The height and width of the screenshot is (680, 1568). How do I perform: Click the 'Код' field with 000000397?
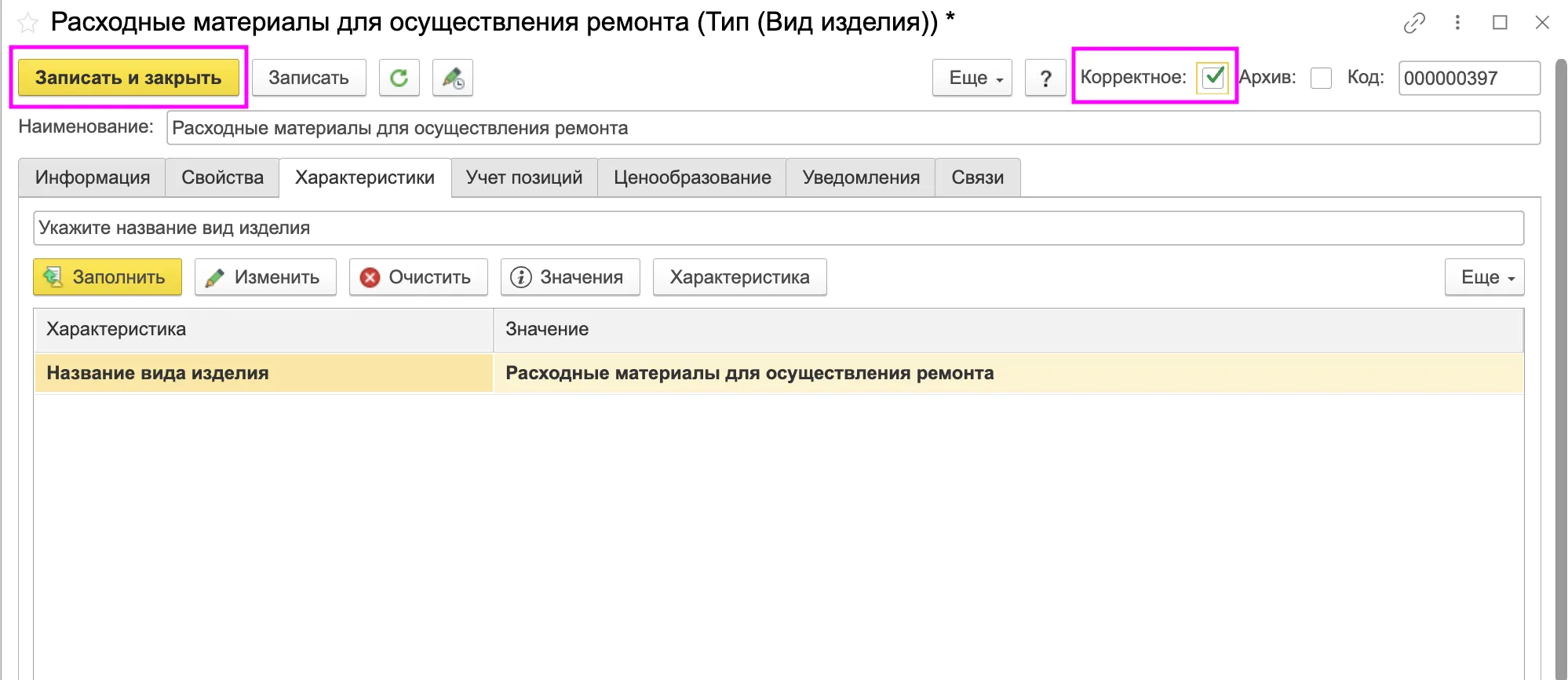(x=1469, y=79)
